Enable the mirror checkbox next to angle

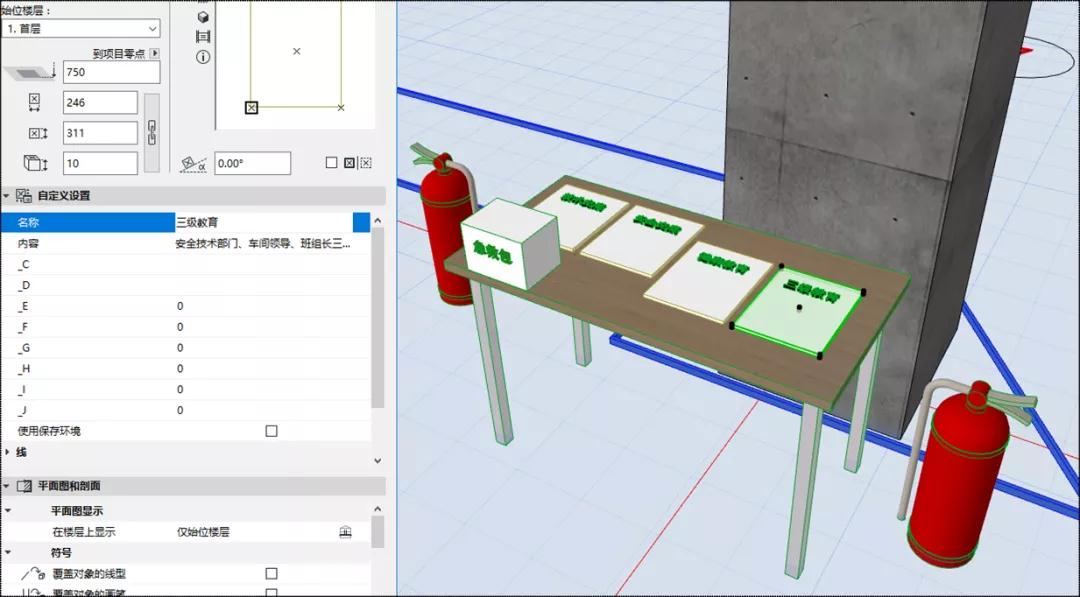pyautogui.click(x=331, y=163)
